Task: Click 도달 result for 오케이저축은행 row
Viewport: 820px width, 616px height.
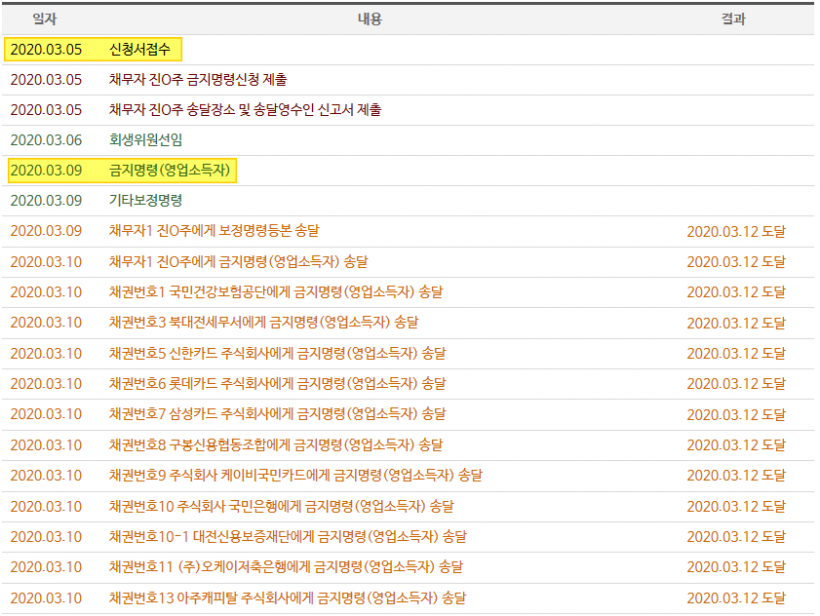Action: 736,567
